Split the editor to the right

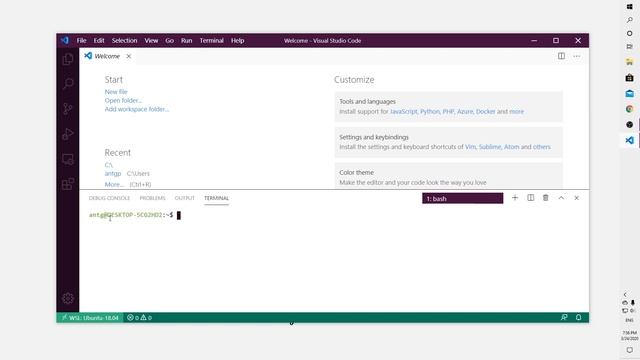click(x=561, y=56)
